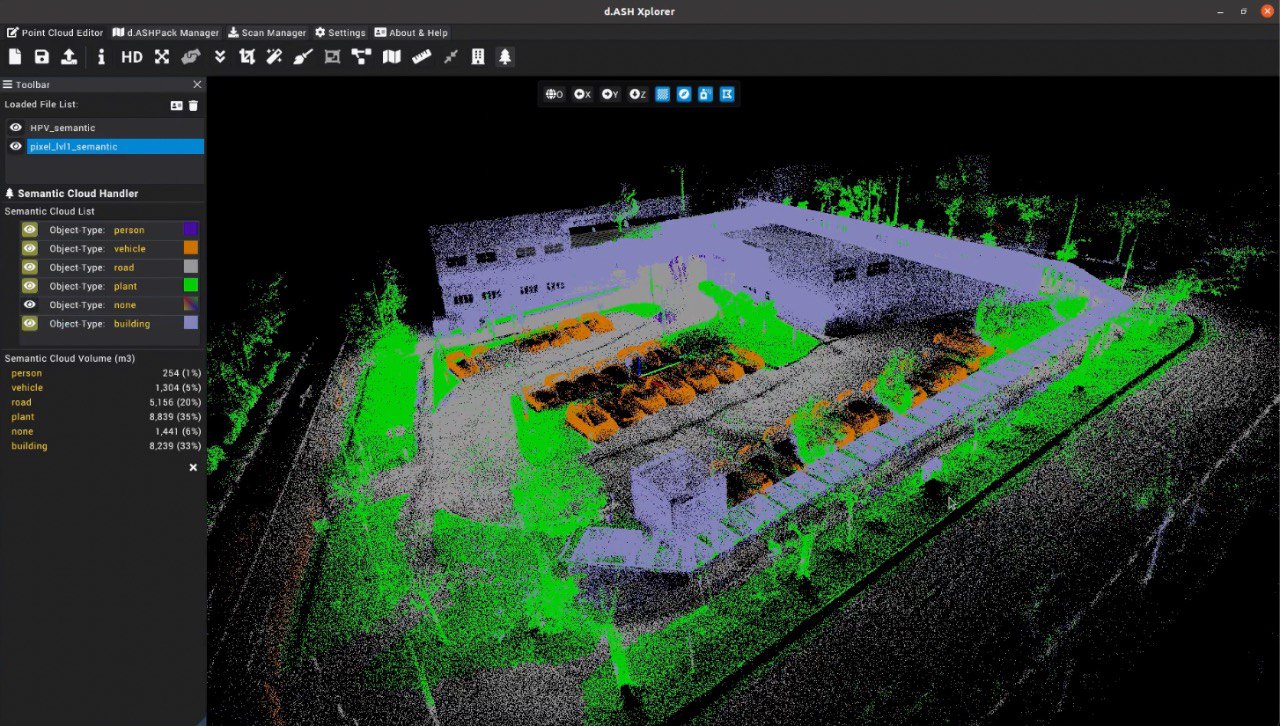1280x726 pixels.
Task: Switch to d.ASHPack Manager tab
Action: point(166,32)
